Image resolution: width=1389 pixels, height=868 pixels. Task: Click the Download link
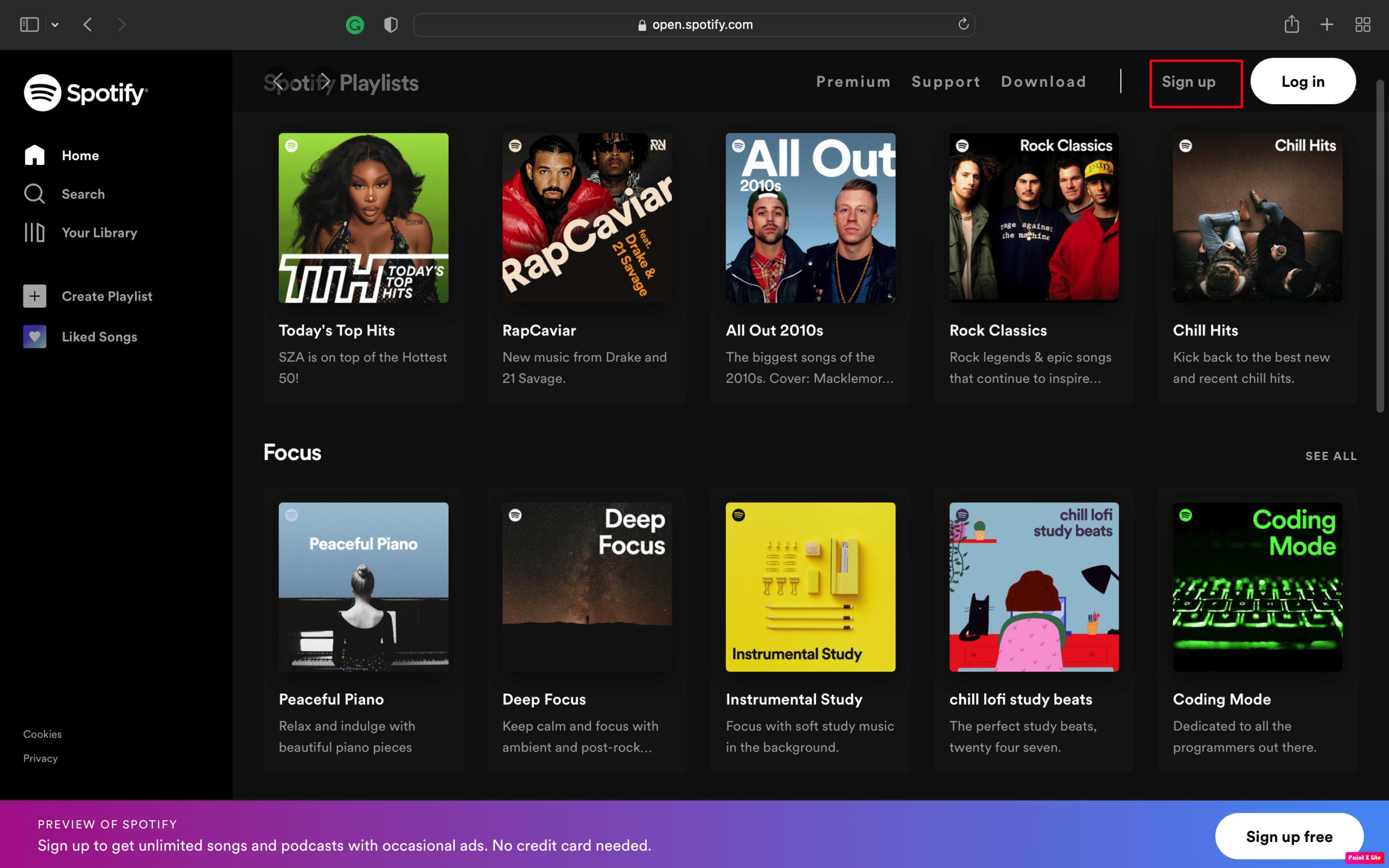click(1044, 81)
